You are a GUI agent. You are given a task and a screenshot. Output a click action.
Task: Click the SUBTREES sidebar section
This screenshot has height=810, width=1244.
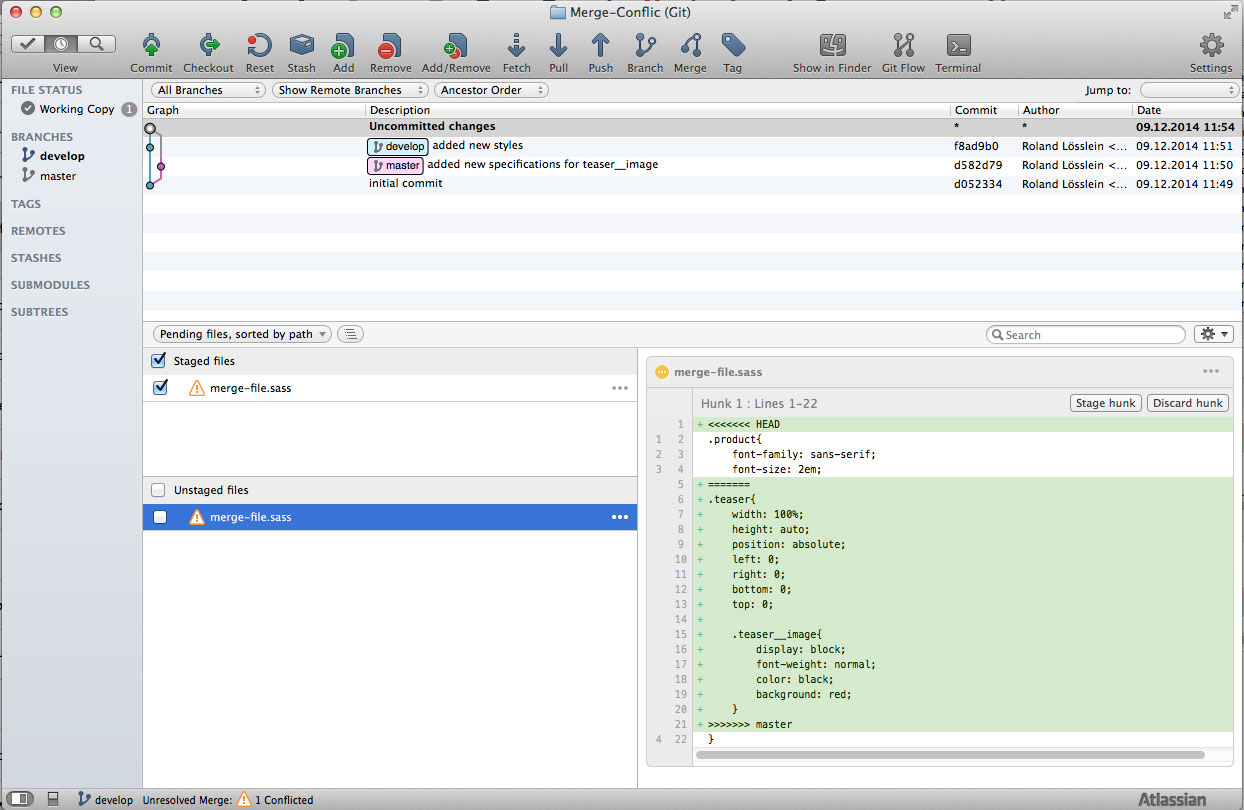[40, 312]
